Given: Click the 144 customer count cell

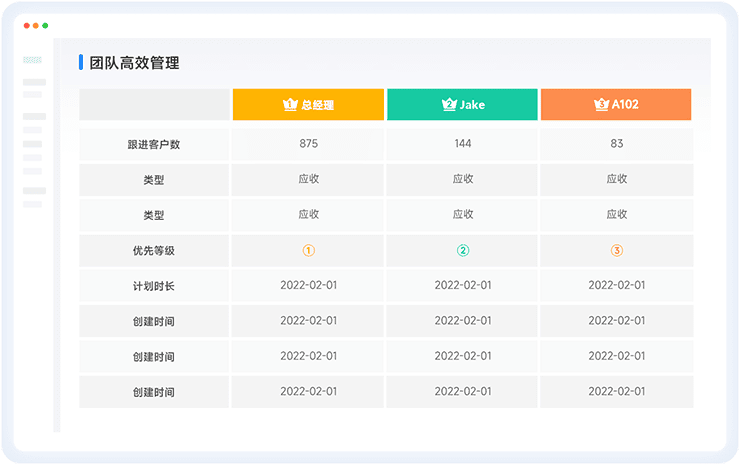Looking at the screenshot, I should pos(463,144).
